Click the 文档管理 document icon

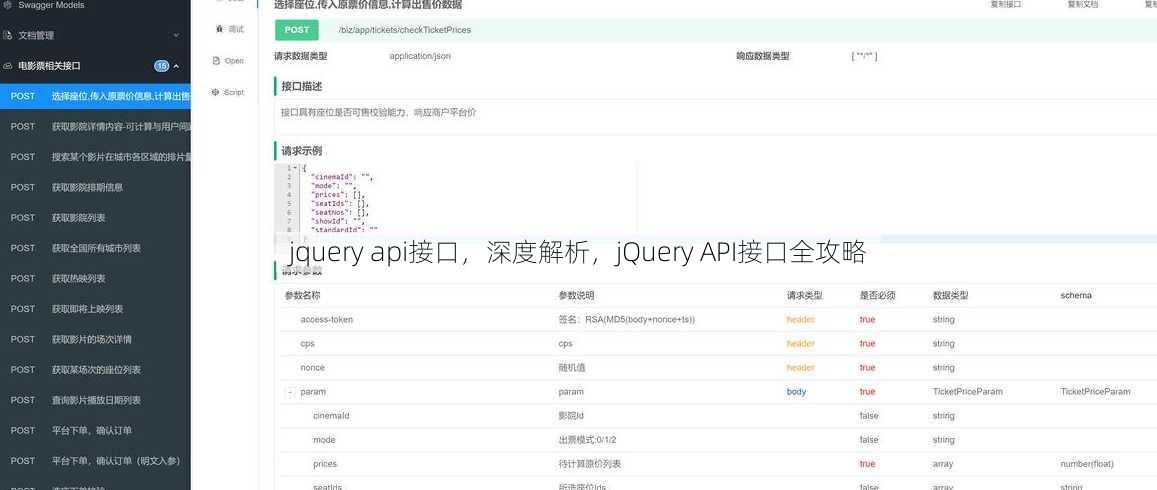point(7,35)
